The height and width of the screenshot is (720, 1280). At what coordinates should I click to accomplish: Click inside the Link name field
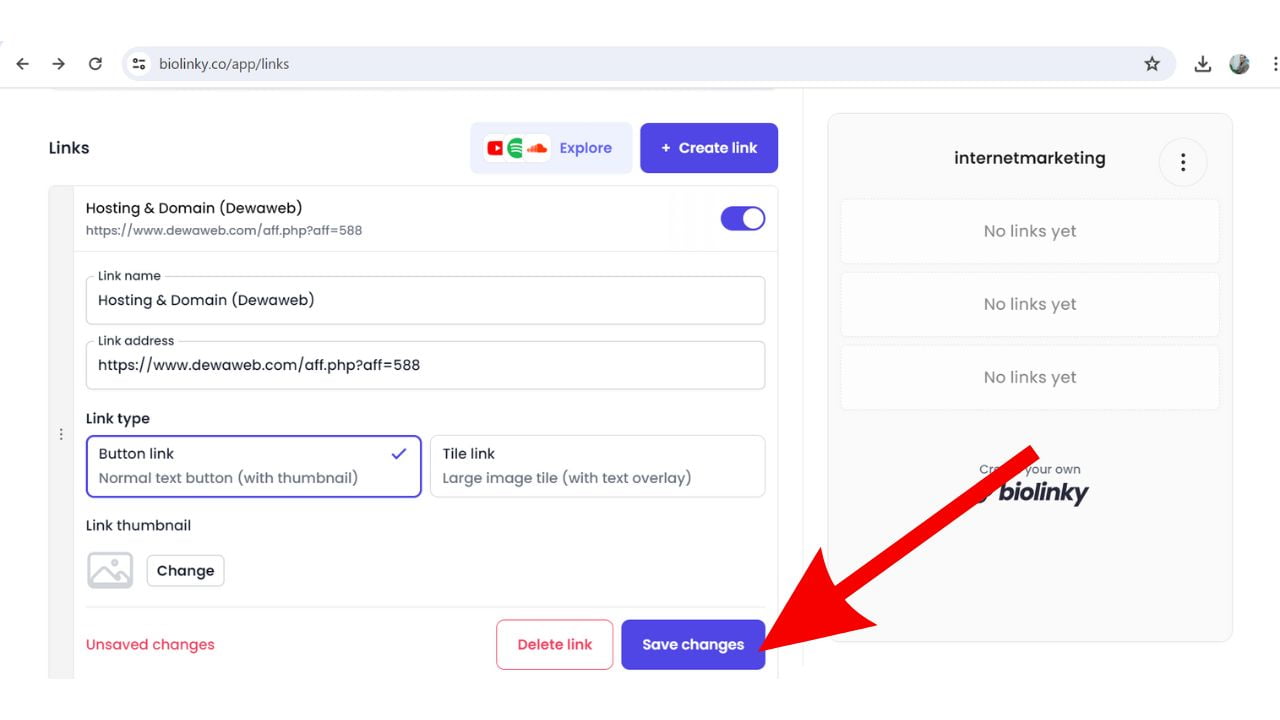[425, 300]
